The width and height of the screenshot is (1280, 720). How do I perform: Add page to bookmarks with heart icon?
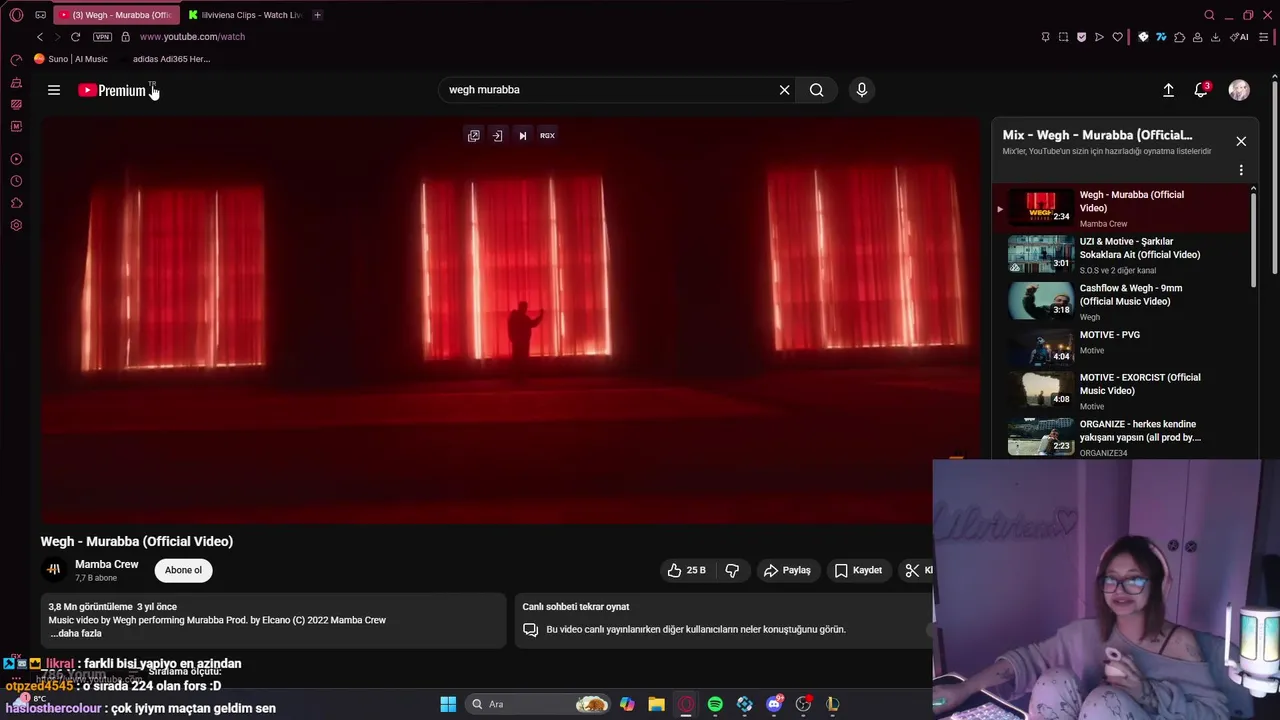[1117, 37]
